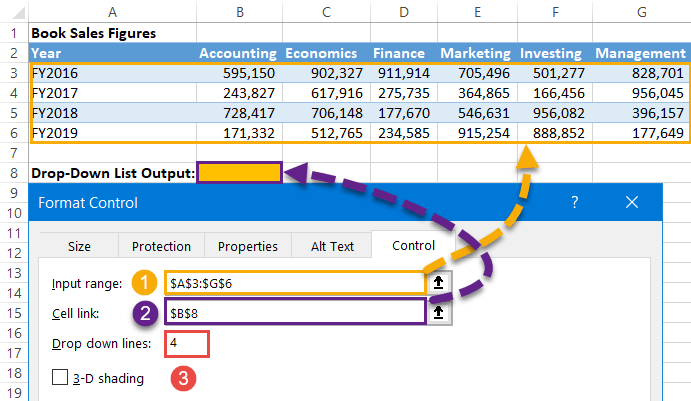This screenshot has width=691, height=401.
Task: Click the 'Investing' header cell
Action: pyautogui.click(x=555, y=53)
